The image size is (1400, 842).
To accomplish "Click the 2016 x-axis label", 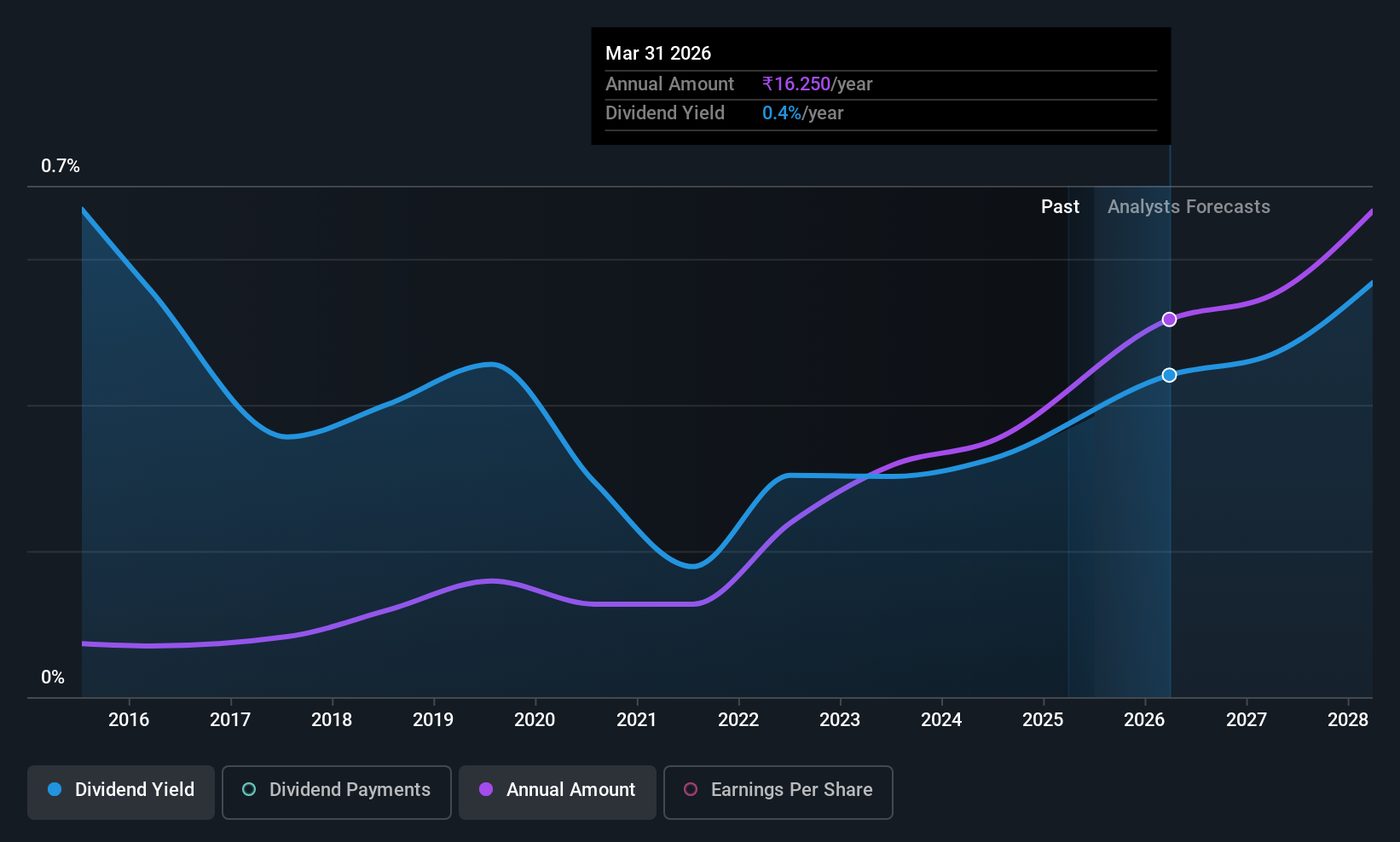I will pos(129,720).
